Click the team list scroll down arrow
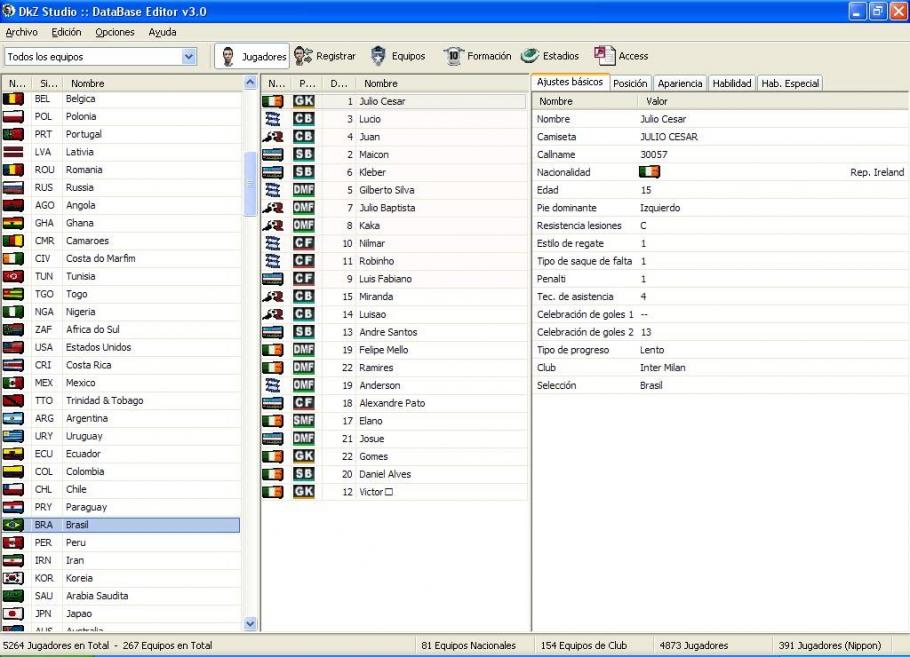 coord(250,624)
